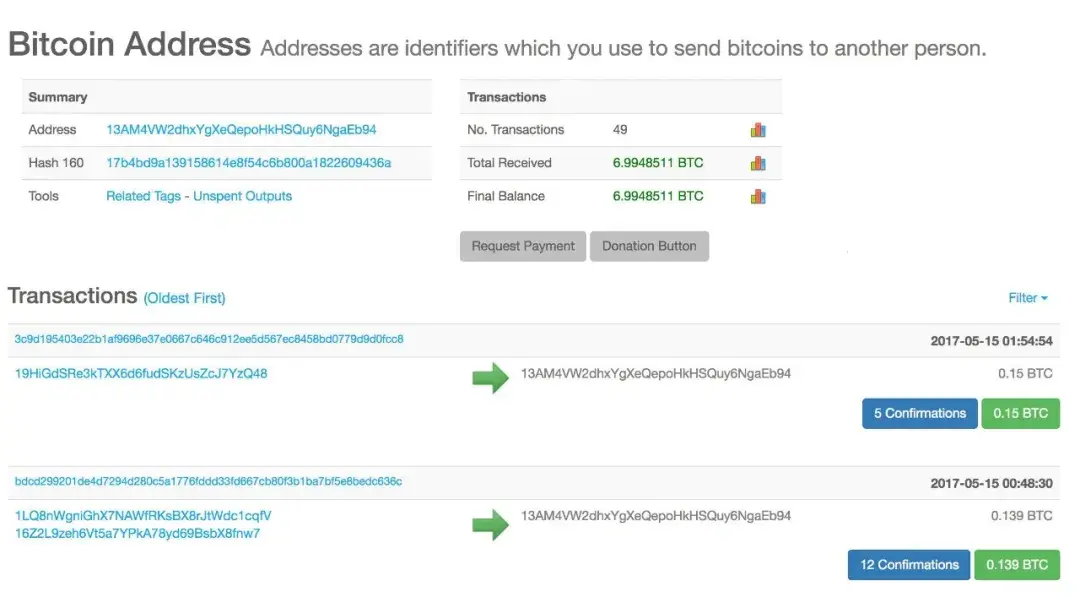Click green arrow in second transaction

tap(490, 524)
